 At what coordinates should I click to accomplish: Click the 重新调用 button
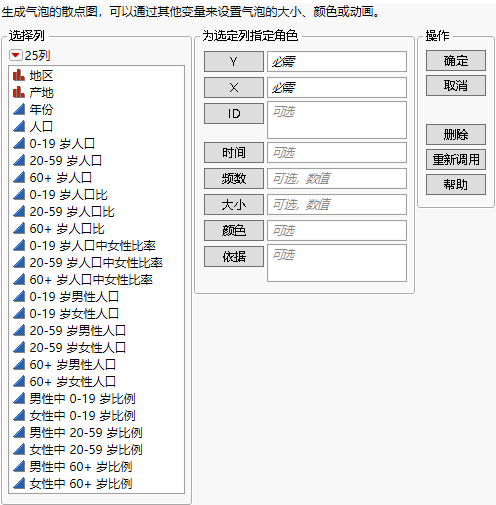456,159
